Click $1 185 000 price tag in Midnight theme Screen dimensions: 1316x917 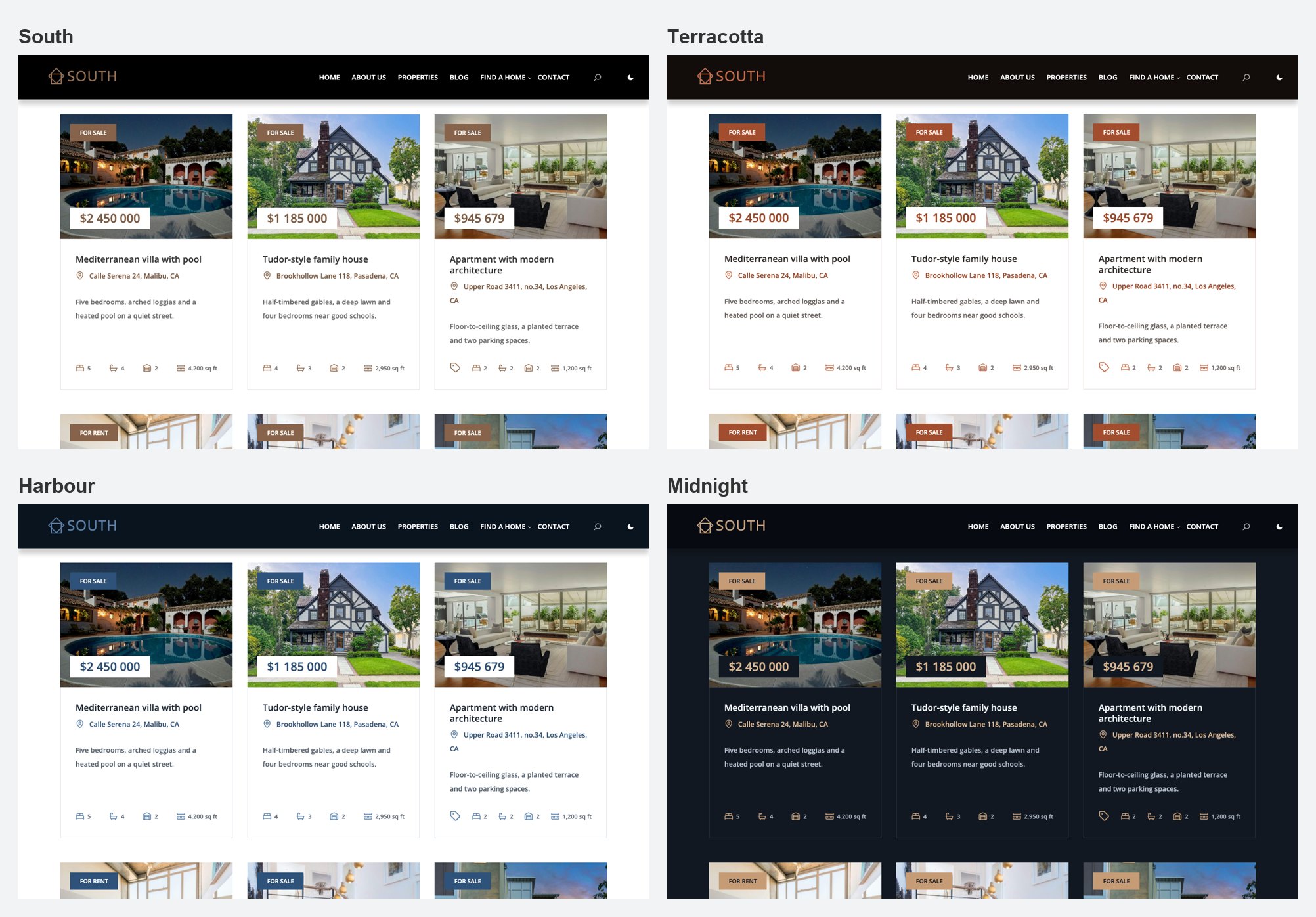click(x=946, y=667)
